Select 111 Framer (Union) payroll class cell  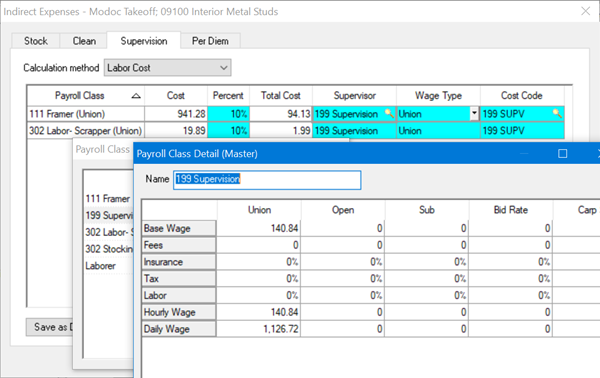point(86,114)
